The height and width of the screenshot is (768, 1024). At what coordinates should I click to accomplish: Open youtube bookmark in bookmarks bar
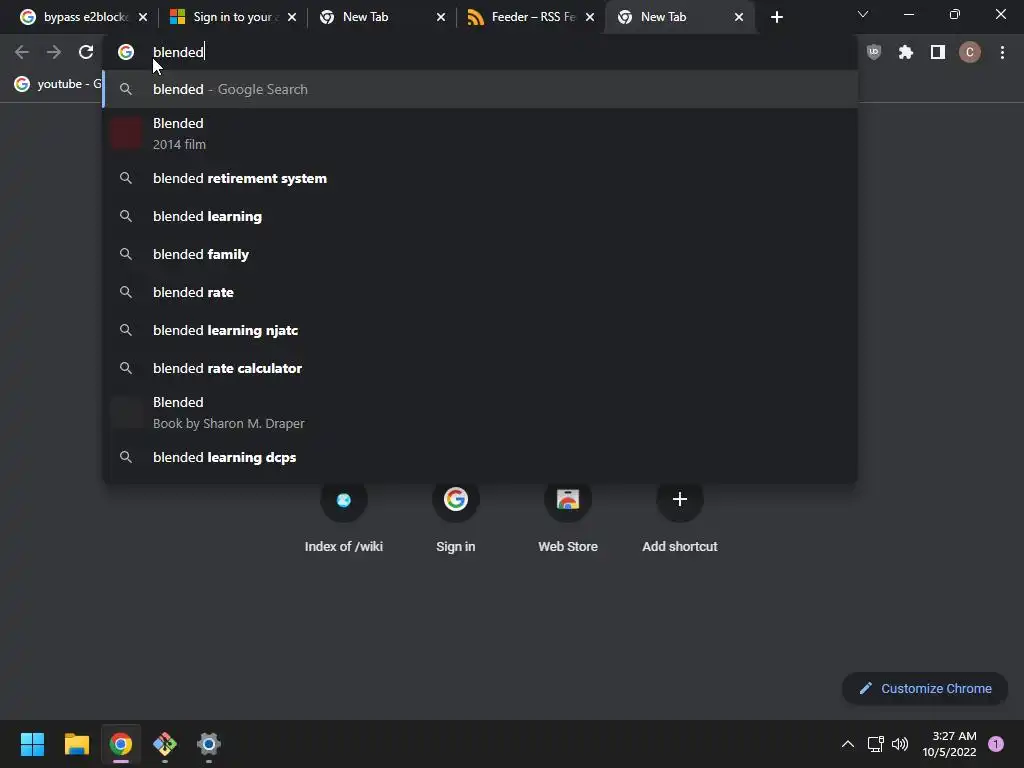pos(59,84)
